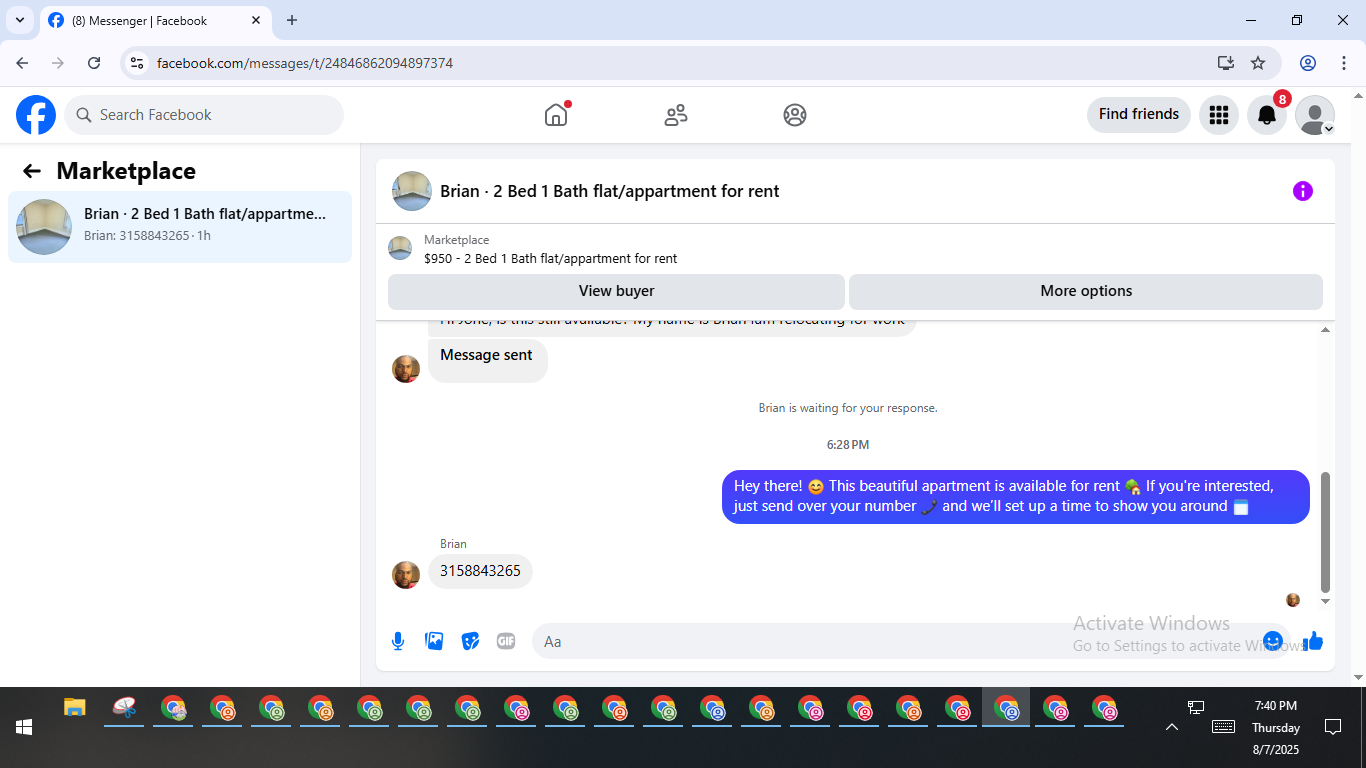This screenshot has width=1366, height=768.
Task: Launch File Explorer from the taskbar
Action: (x=75, y=708)
